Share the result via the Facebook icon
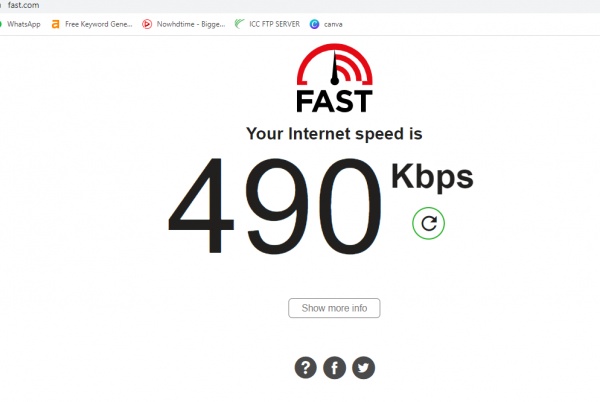This screenshot has width=600, height=402. pyautogui.click(x=334, y=368)
